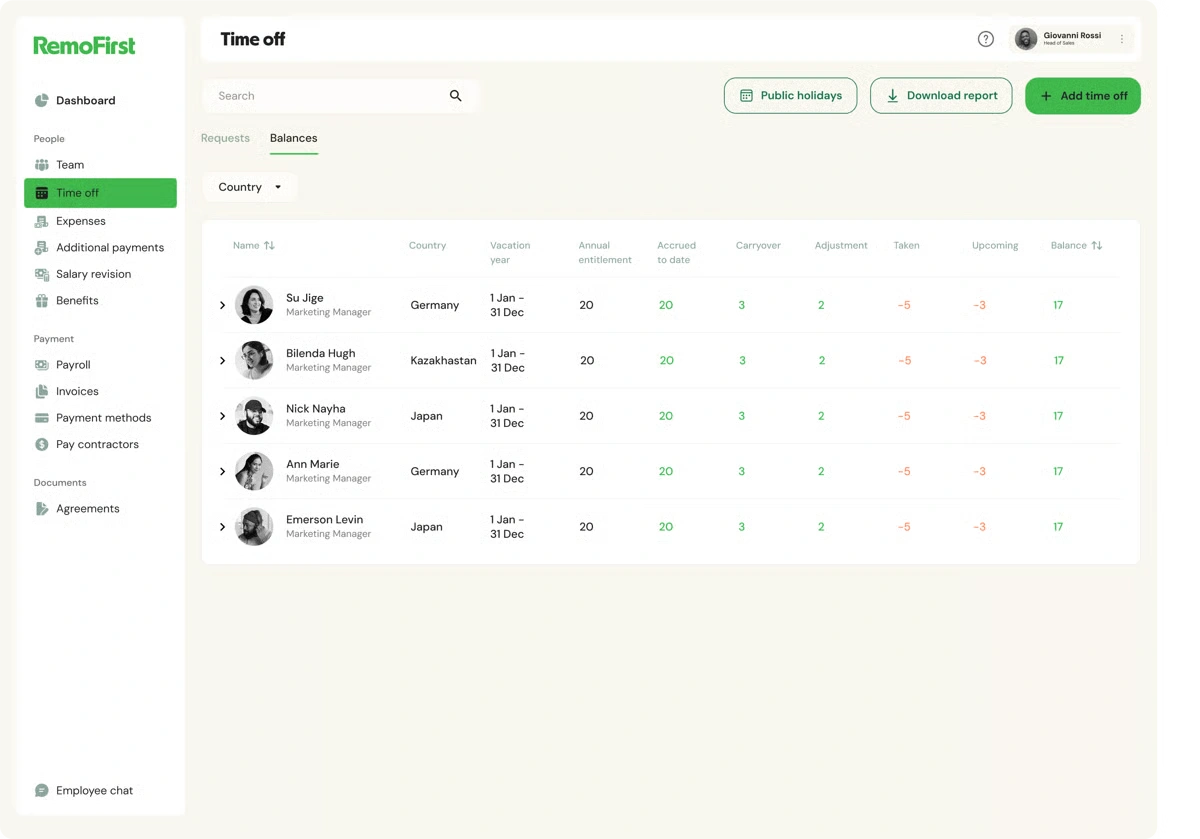Select the Balances tab

tap(294, 138)
